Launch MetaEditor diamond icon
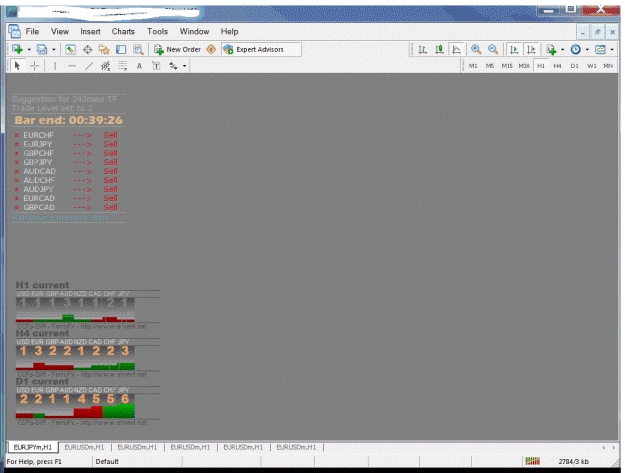 (x=211, y=49)
